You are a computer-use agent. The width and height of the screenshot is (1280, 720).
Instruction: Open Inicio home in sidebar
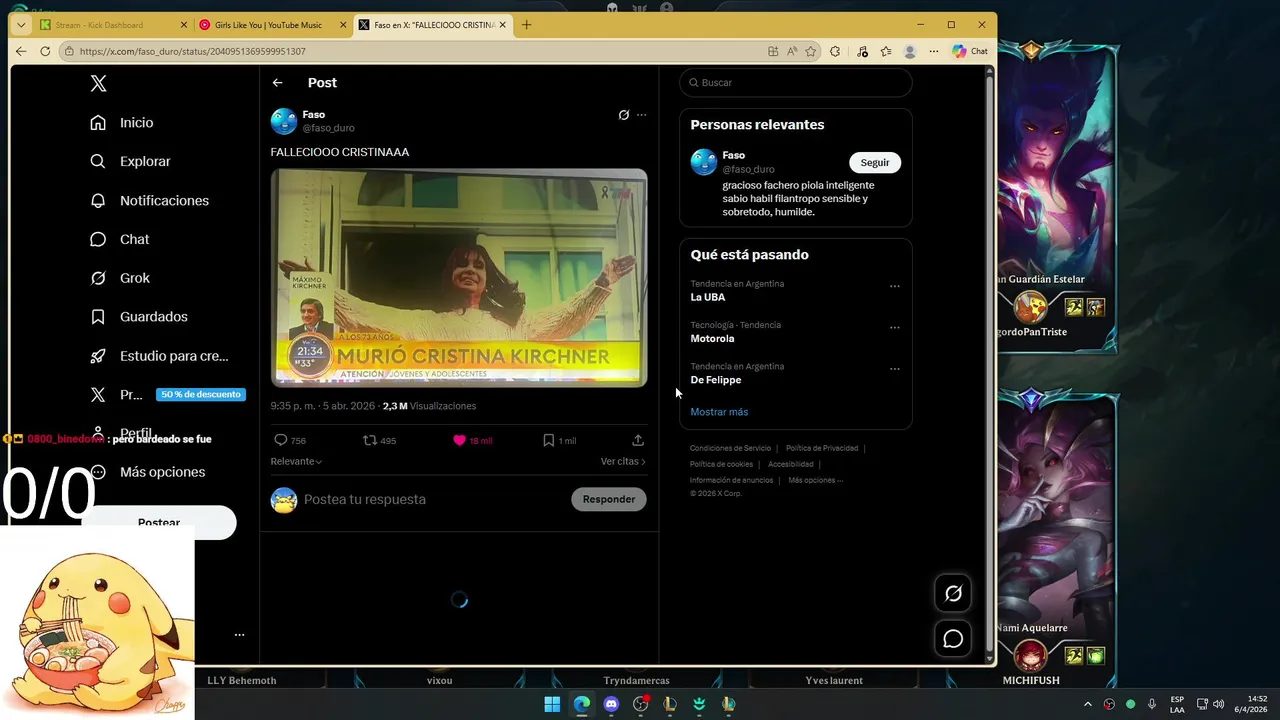121,122
